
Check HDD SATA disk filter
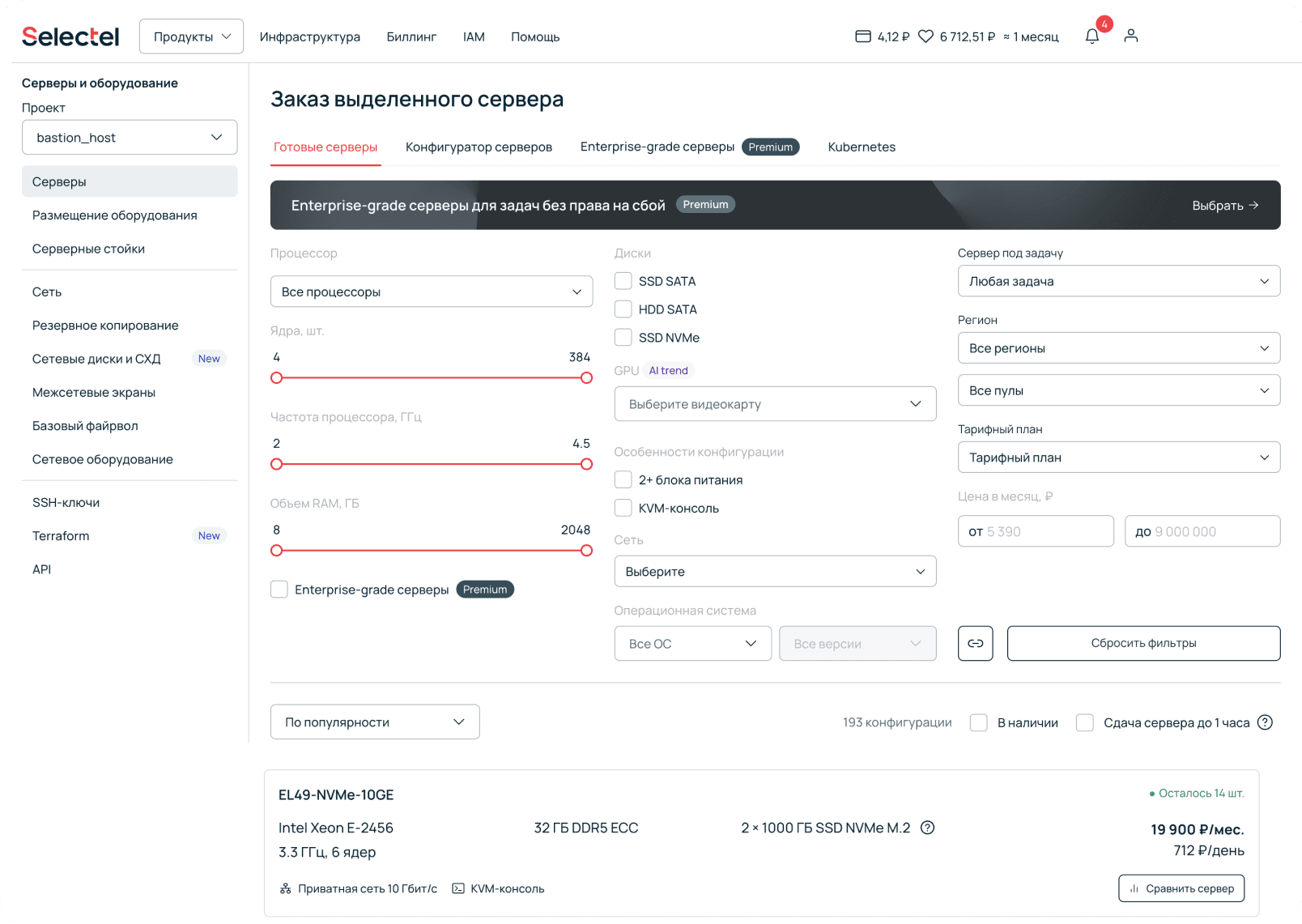(623, 309)
